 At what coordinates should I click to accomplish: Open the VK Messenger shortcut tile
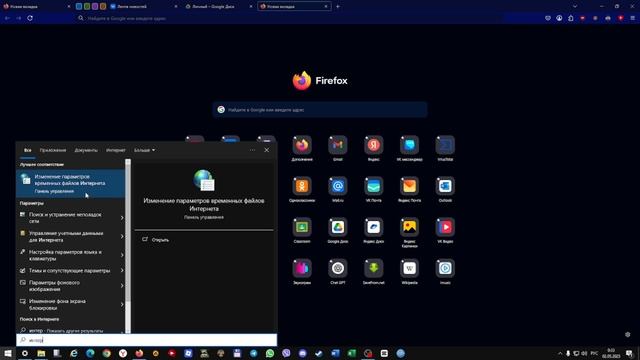click(409, 145)
